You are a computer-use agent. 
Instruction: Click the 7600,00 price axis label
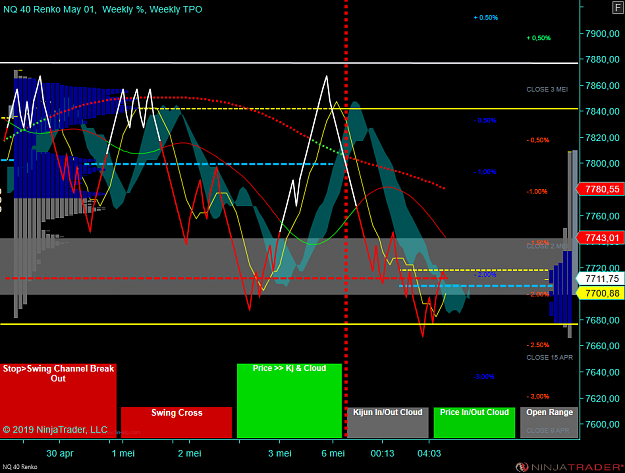coord(602,424)
